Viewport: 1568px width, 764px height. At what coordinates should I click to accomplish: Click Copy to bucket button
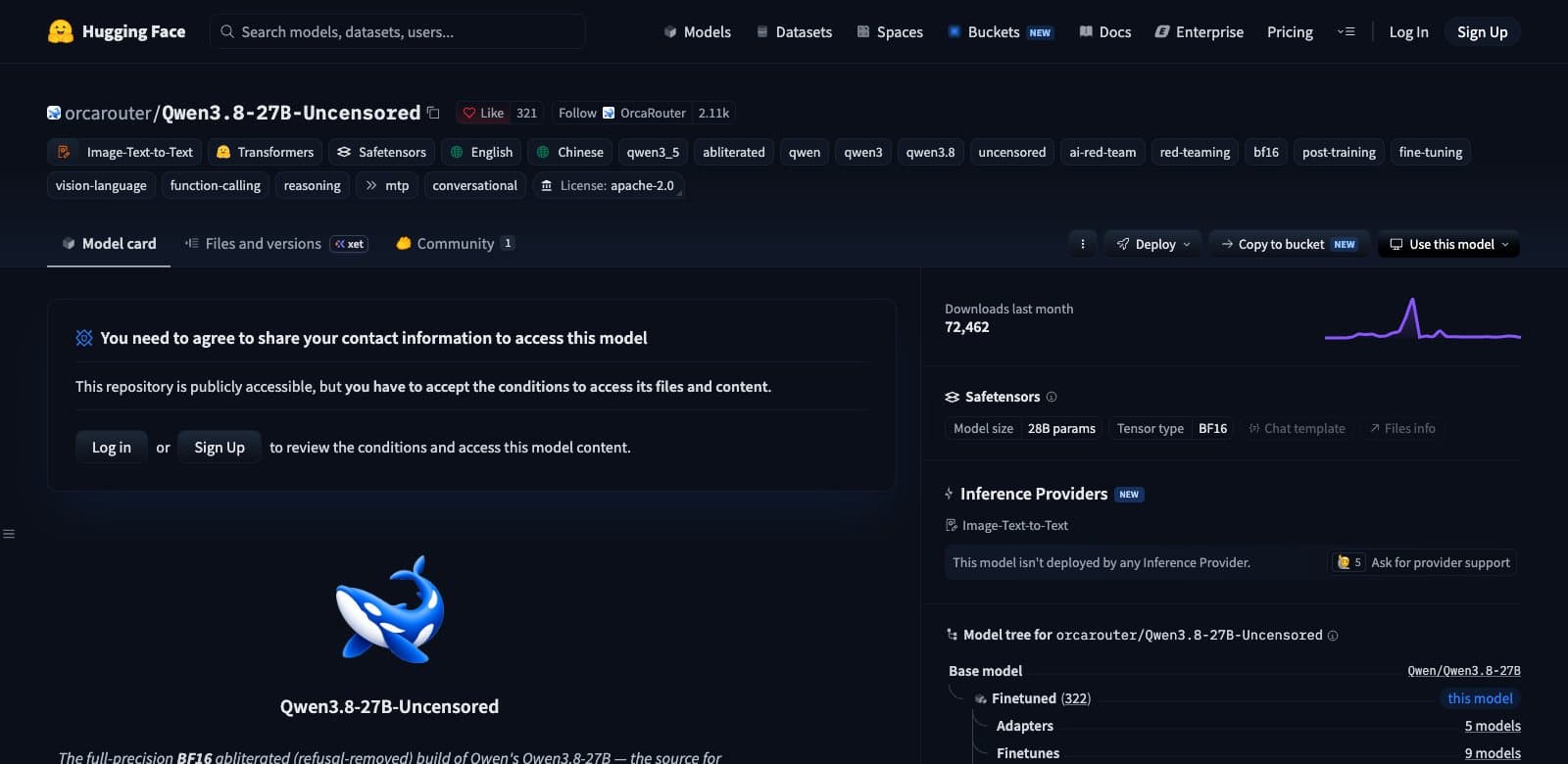(x=1289, y=244)
